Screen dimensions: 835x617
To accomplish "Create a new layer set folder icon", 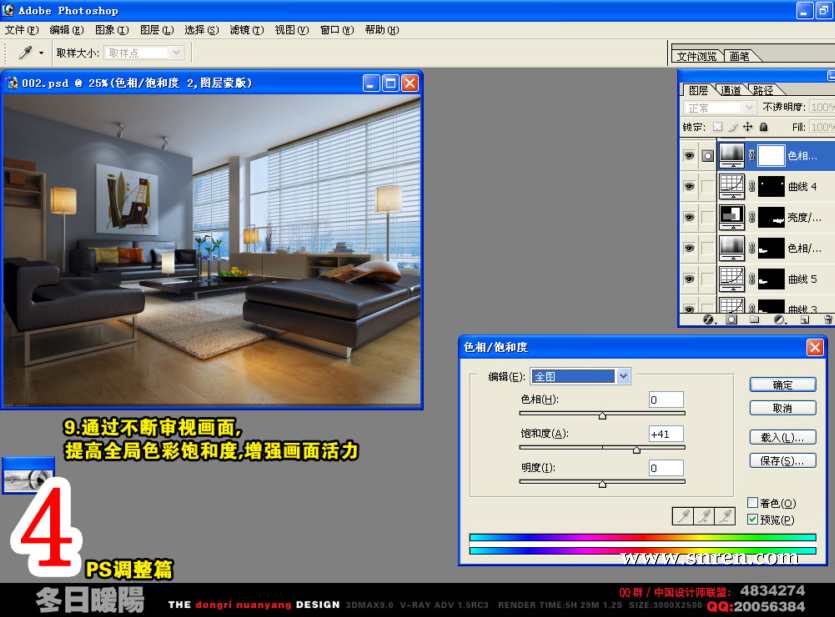I will [x=754, y=319].
